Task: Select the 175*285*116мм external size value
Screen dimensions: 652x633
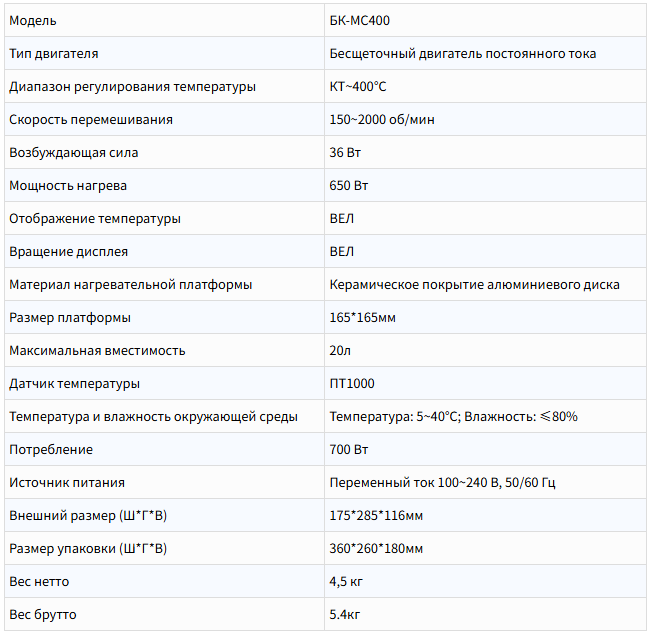Action: coord(376,516)
